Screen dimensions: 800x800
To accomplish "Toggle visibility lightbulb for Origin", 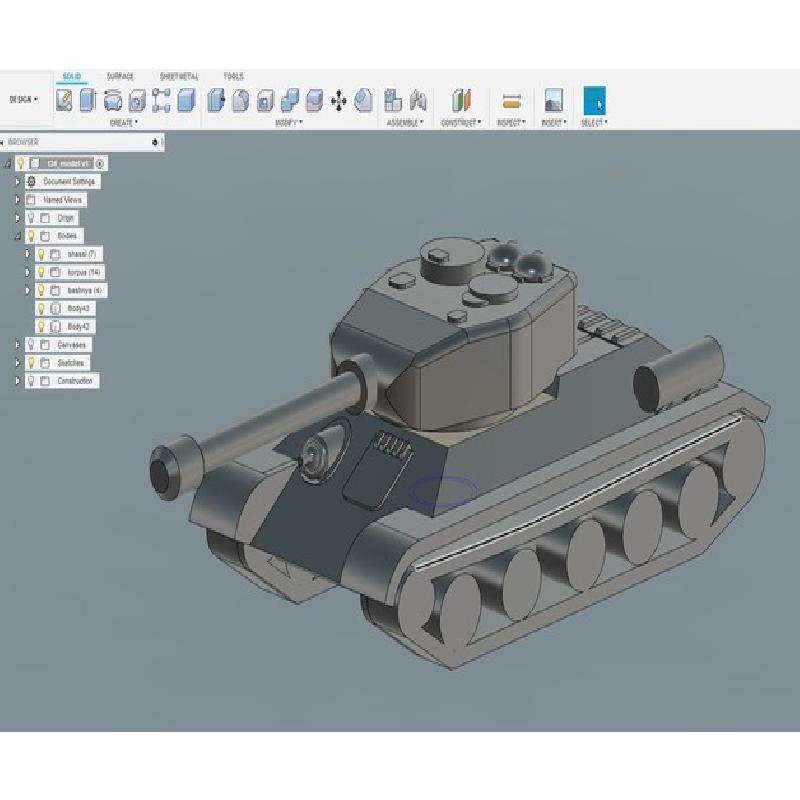I will click(31, 218).
